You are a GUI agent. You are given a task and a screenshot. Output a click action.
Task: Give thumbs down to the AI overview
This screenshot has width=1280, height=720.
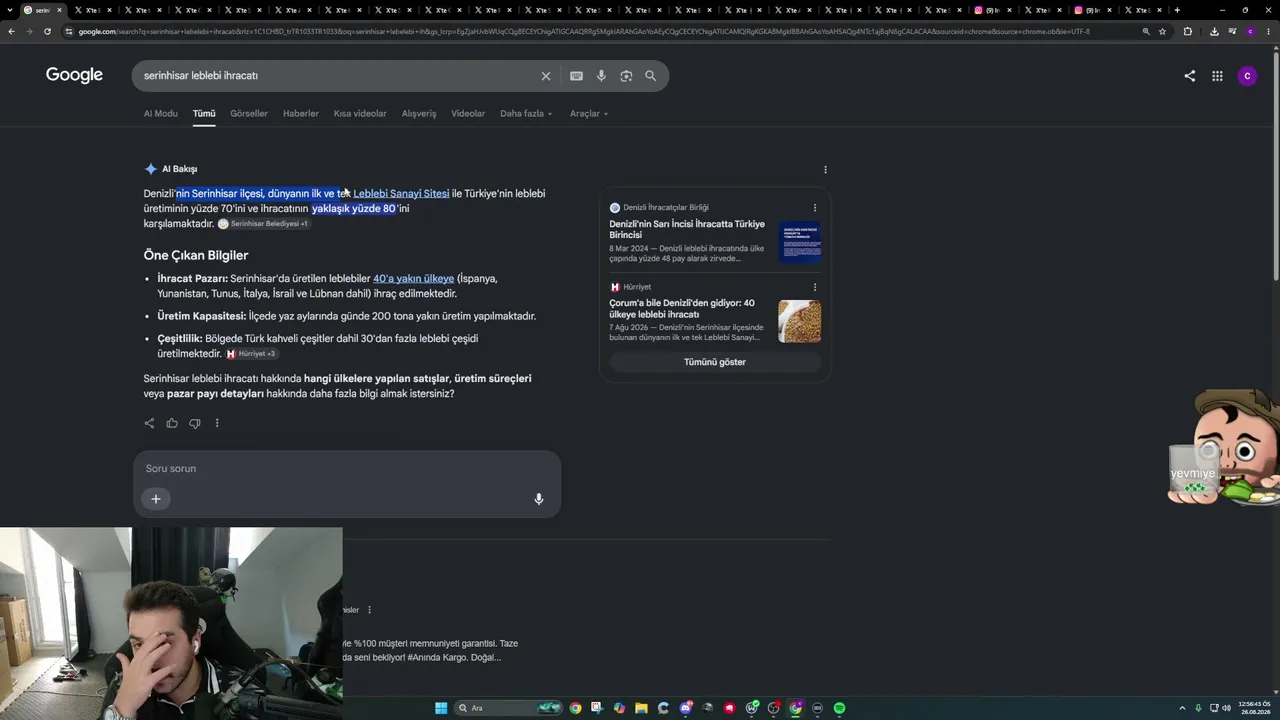point(194,423)
